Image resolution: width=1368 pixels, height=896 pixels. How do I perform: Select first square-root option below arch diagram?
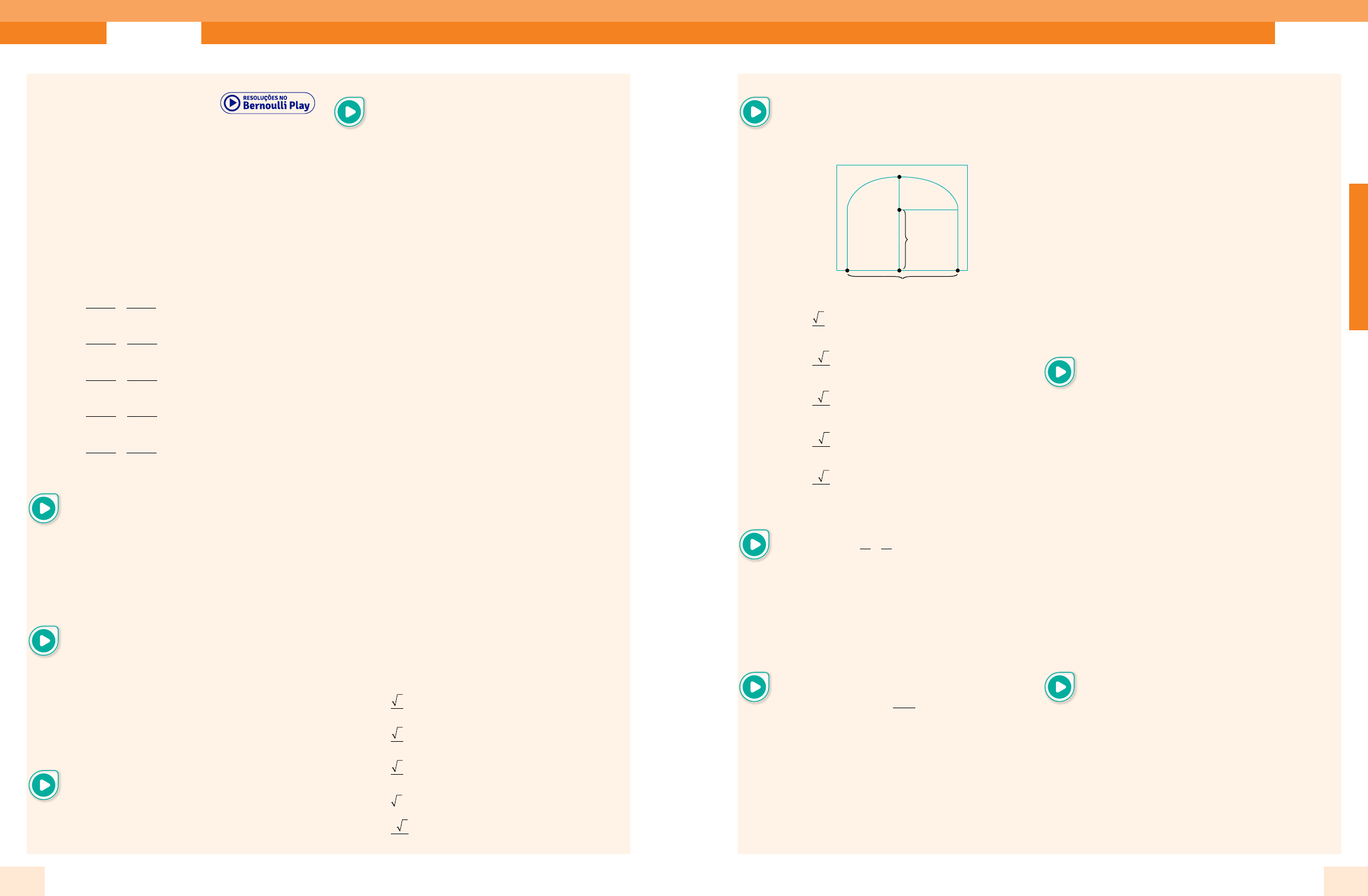[818, 318]
